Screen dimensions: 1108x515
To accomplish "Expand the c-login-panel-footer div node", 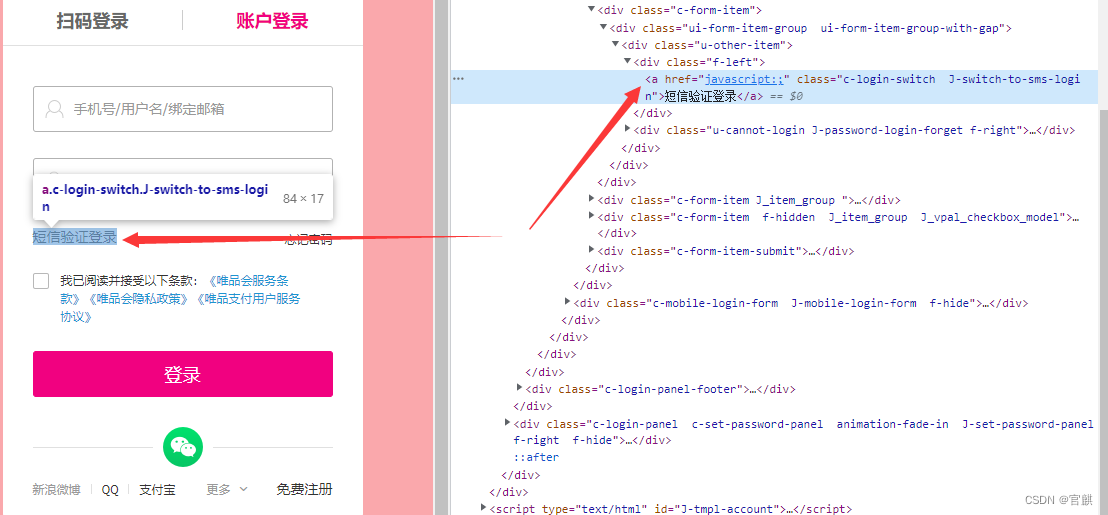I will (x=519, y=388).
